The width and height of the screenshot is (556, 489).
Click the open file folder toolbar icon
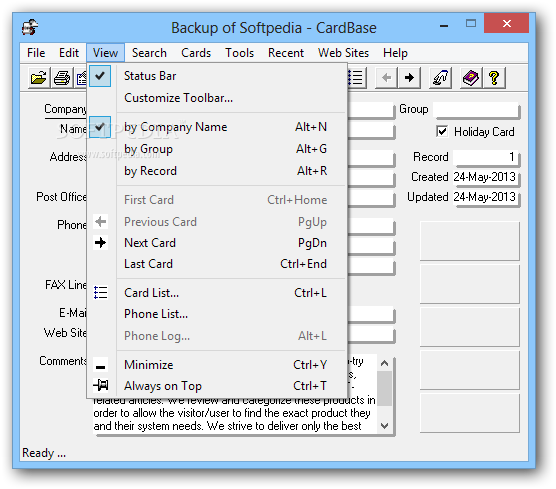[38, 78]
